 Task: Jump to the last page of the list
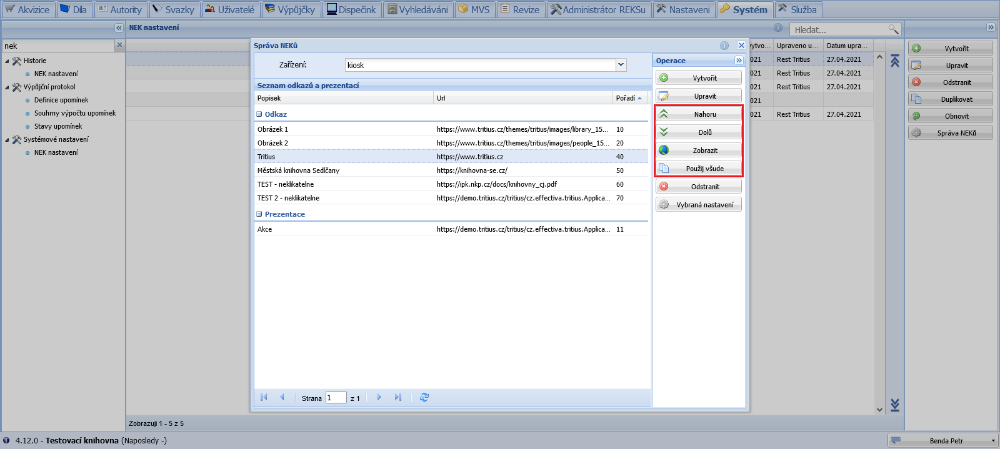pos(398,397)
